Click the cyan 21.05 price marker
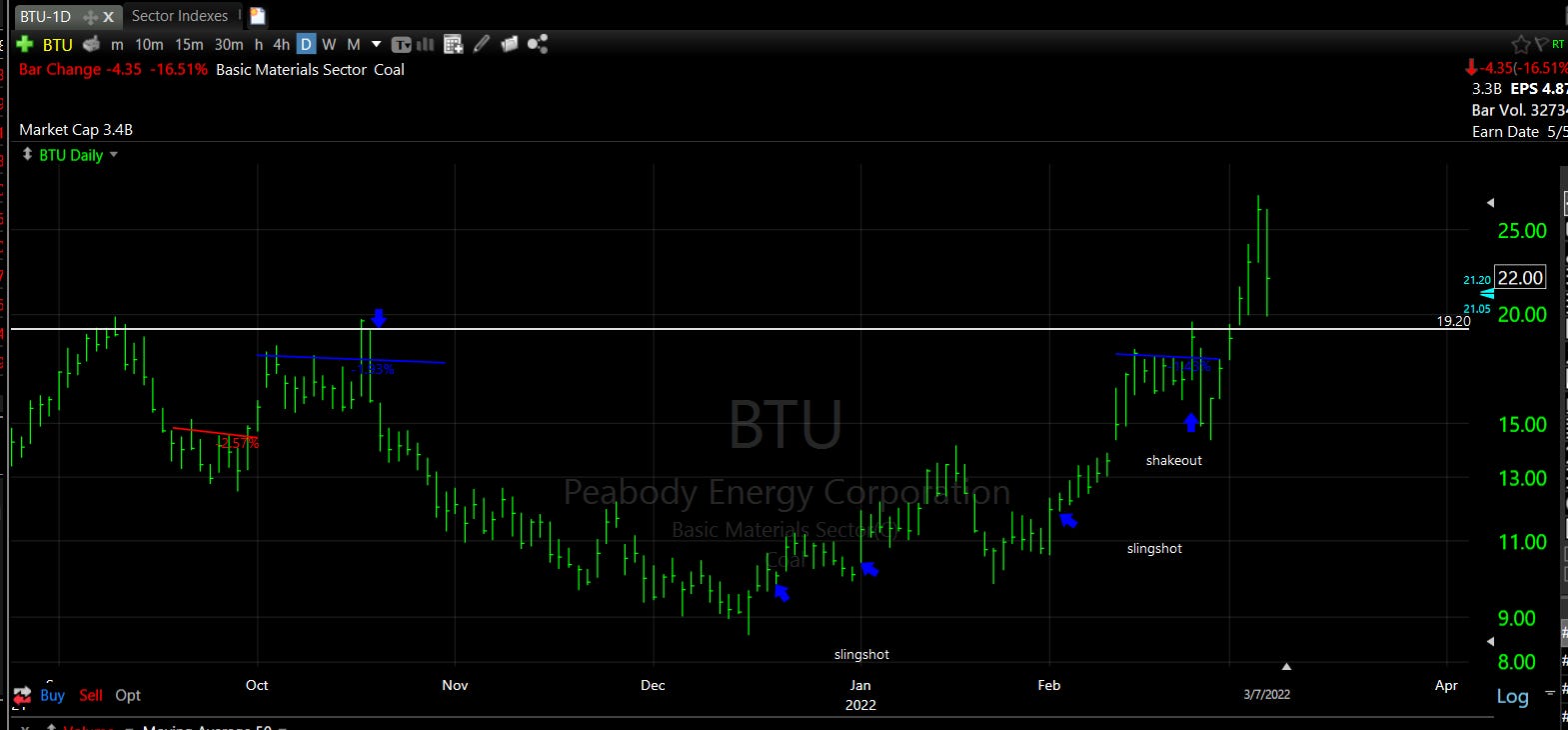Viewport: 1568px width, 730px height. pyautogui.click(x=1477, y=309)
